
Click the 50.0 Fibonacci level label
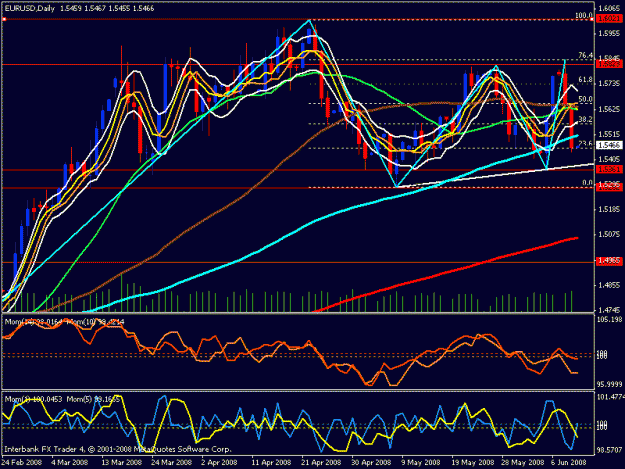pos(585,99)
